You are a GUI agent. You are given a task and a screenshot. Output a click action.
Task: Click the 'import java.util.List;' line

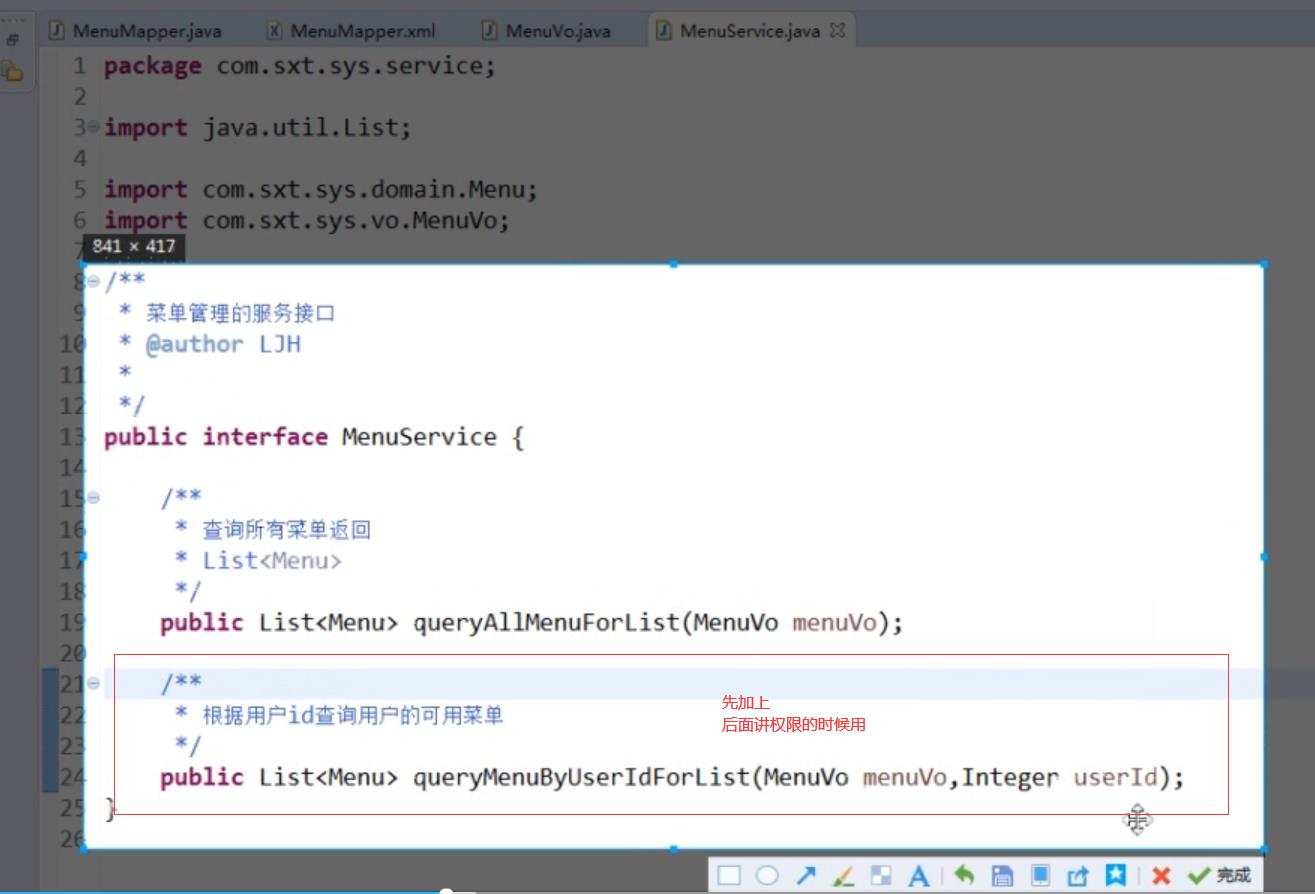coord(258,128)
